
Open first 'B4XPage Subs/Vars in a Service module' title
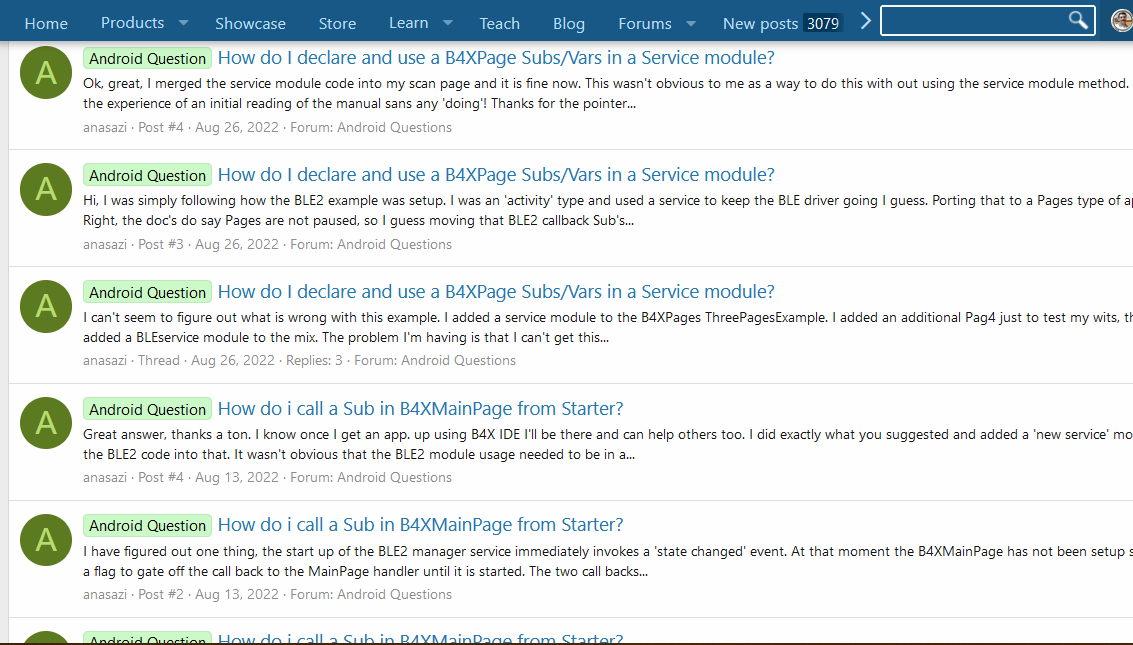tap(496, 58)
